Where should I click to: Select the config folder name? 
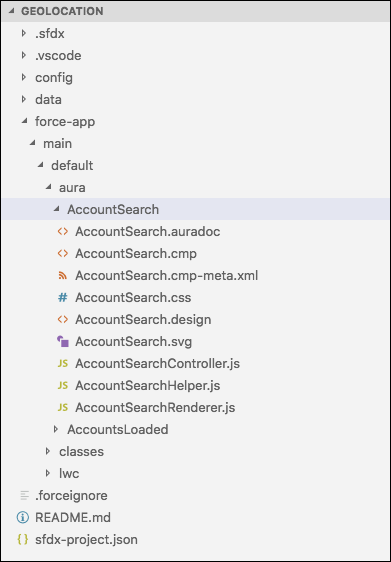54,78
